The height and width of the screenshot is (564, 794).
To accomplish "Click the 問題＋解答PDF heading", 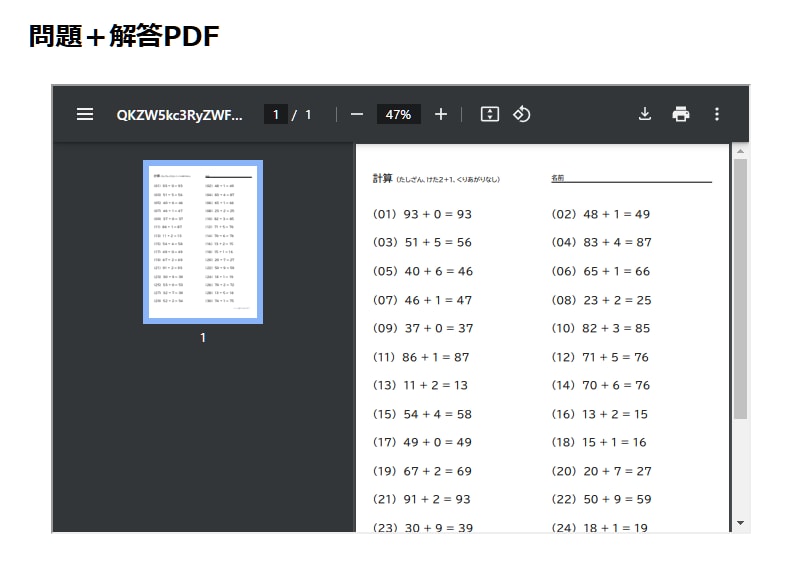I will 124,36.
